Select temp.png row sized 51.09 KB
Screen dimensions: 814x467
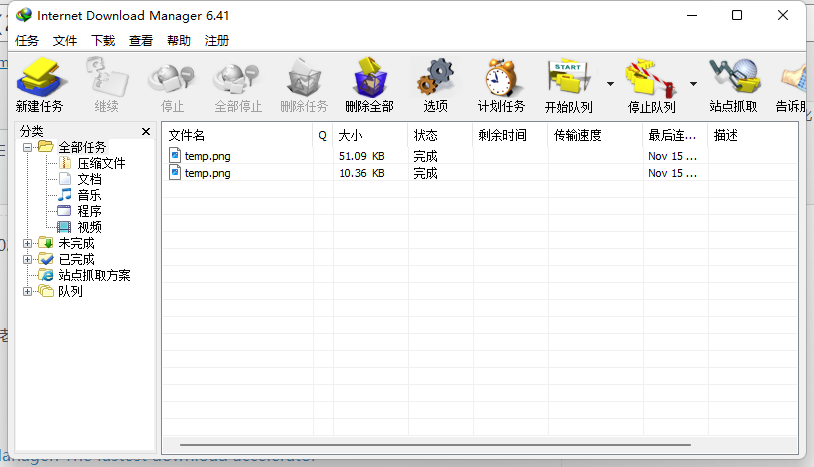coord(480,156)
